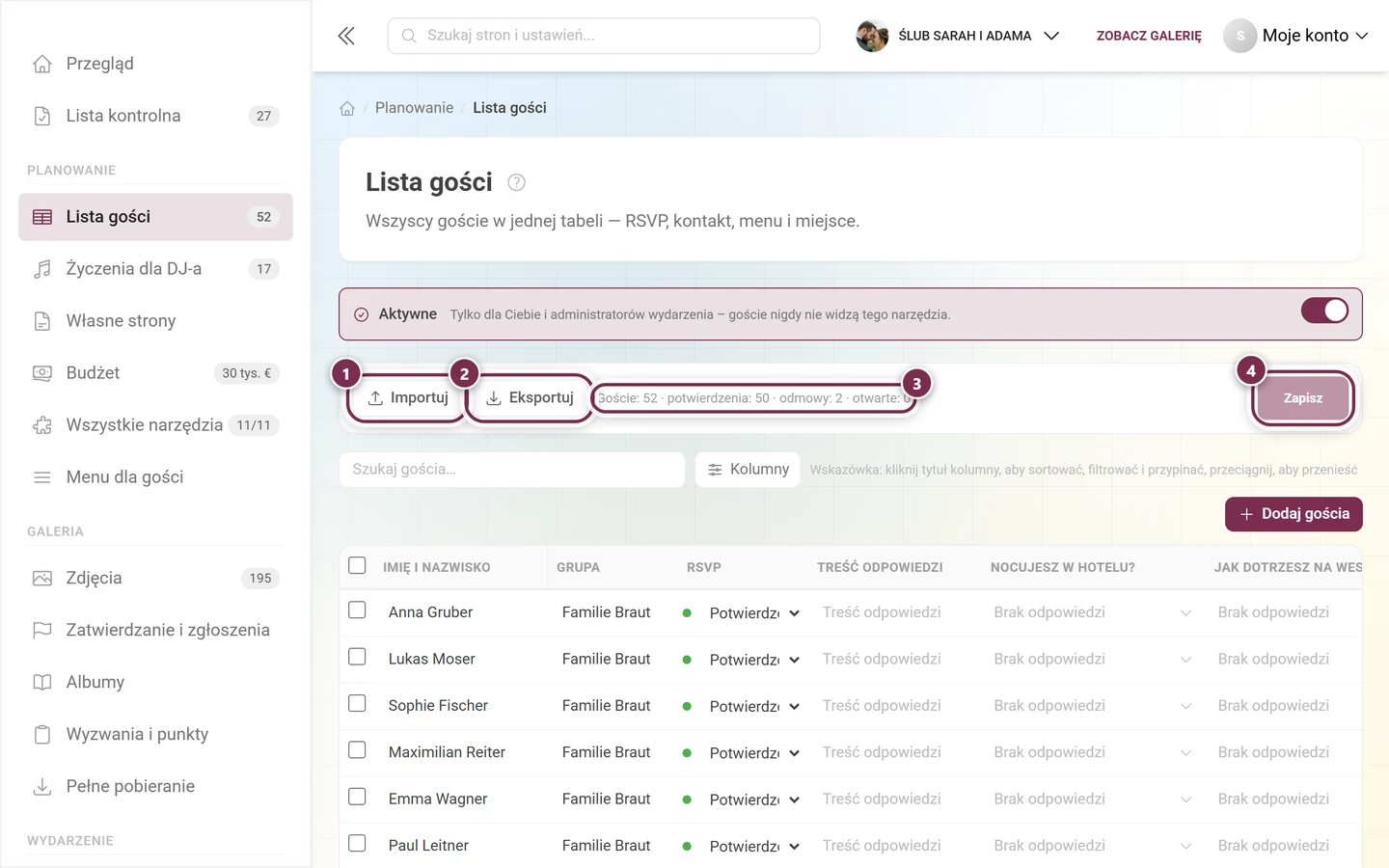Open the Zobacz galerię link
The image size is (1389, 868).
click(x=1149, y=36)
